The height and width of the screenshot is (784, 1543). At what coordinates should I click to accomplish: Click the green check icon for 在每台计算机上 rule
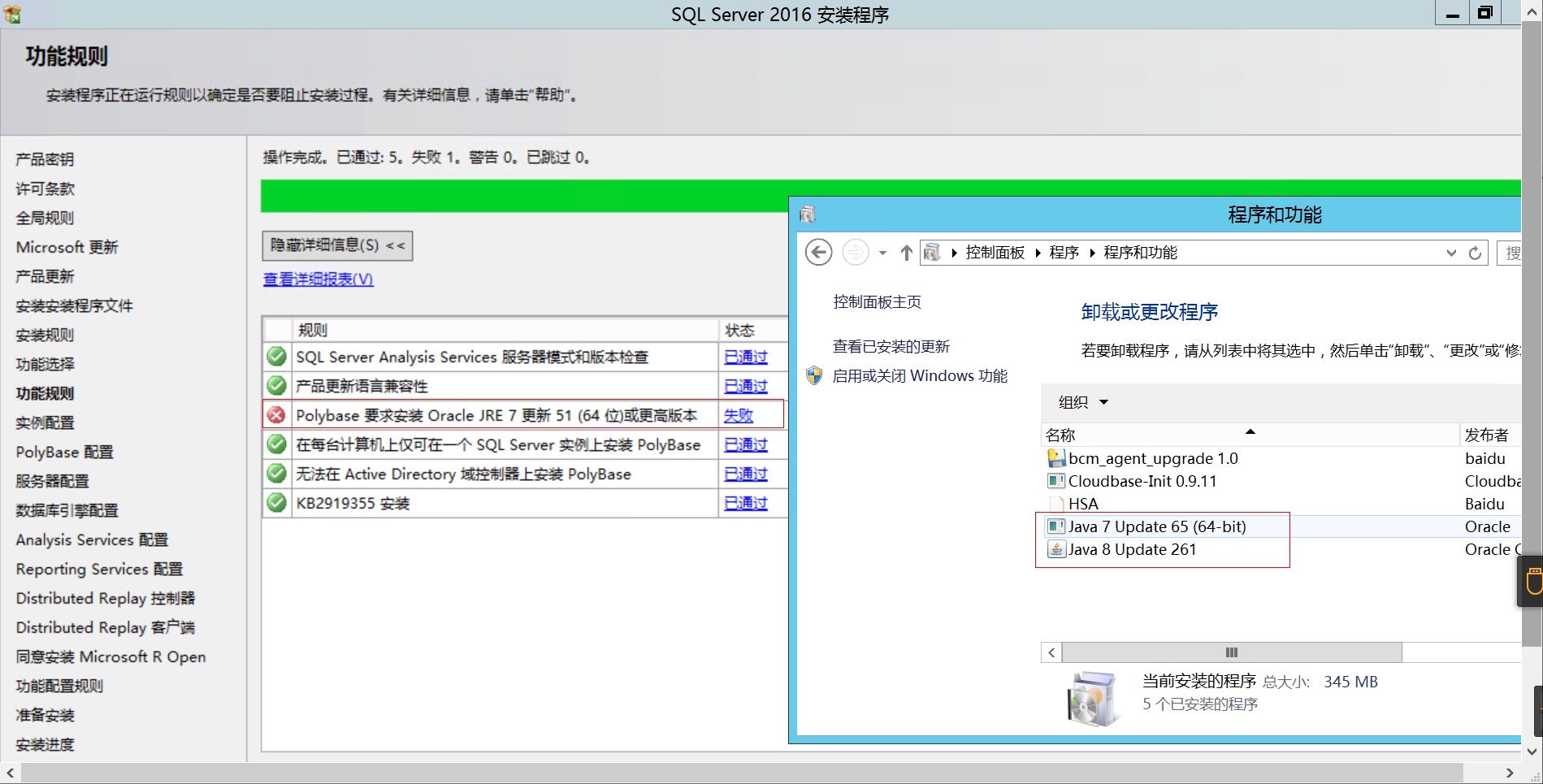coord(277,444)
